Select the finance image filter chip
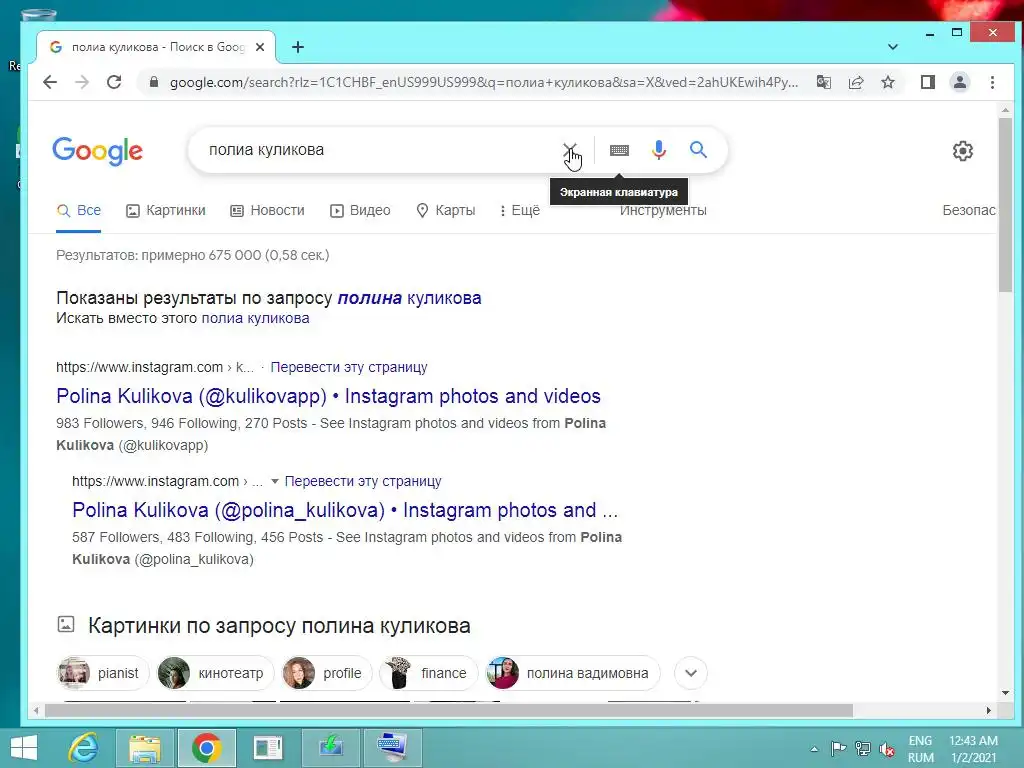The height and width of the screenshot is (768, 1024). pyautogui.click(x=428, y=673)
